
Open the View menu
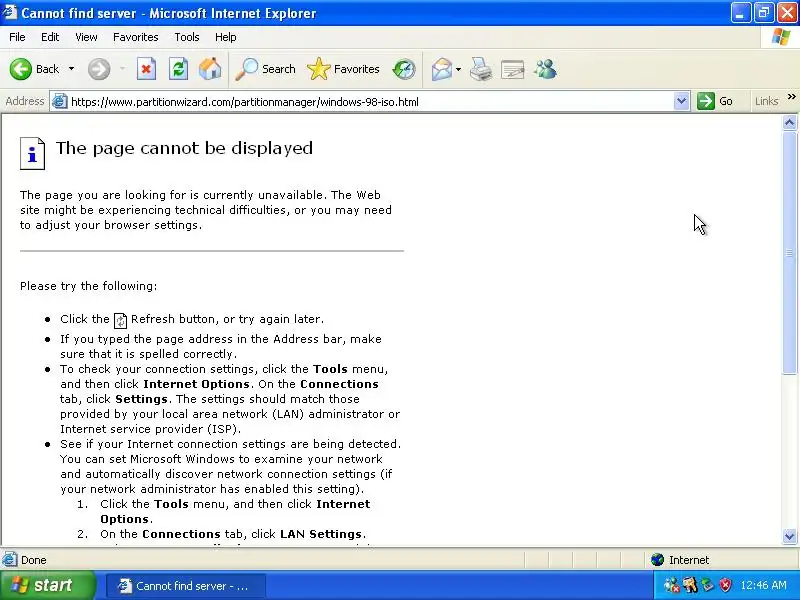tap(86, 37)
